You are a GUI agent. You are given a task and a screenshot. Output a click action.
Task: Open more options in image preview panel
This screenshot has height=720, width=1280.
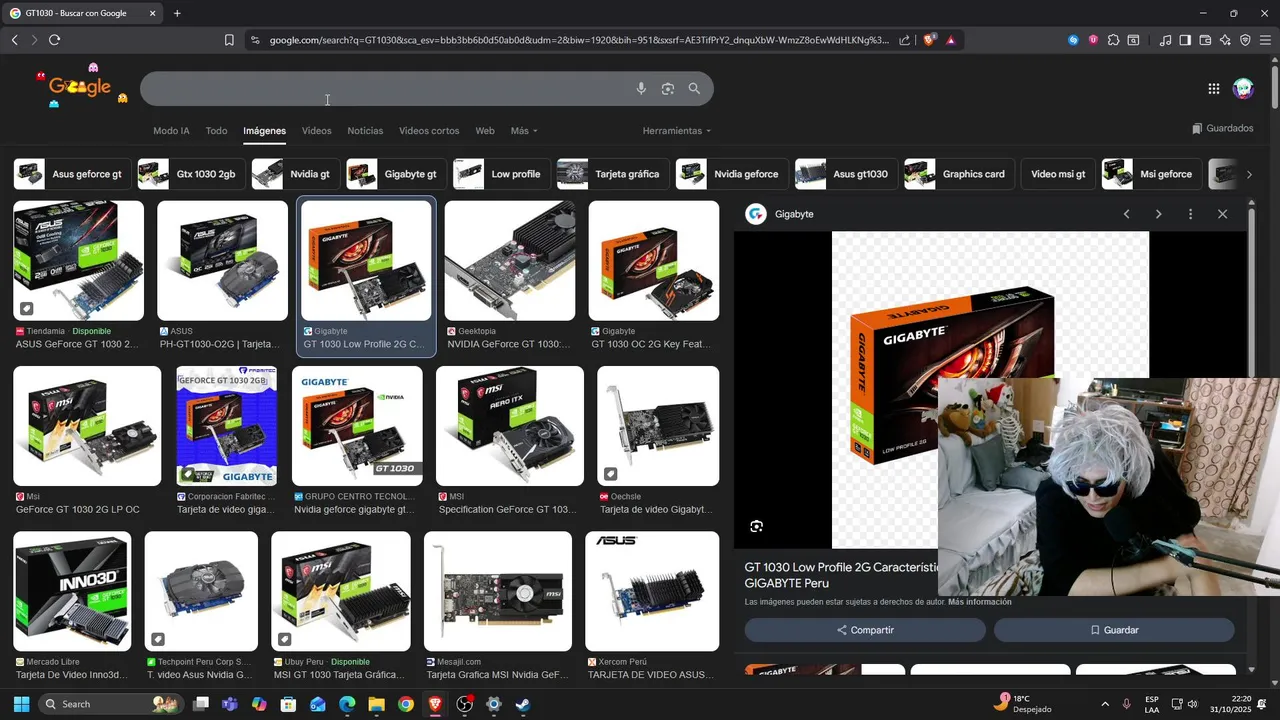pos(1190,214)
